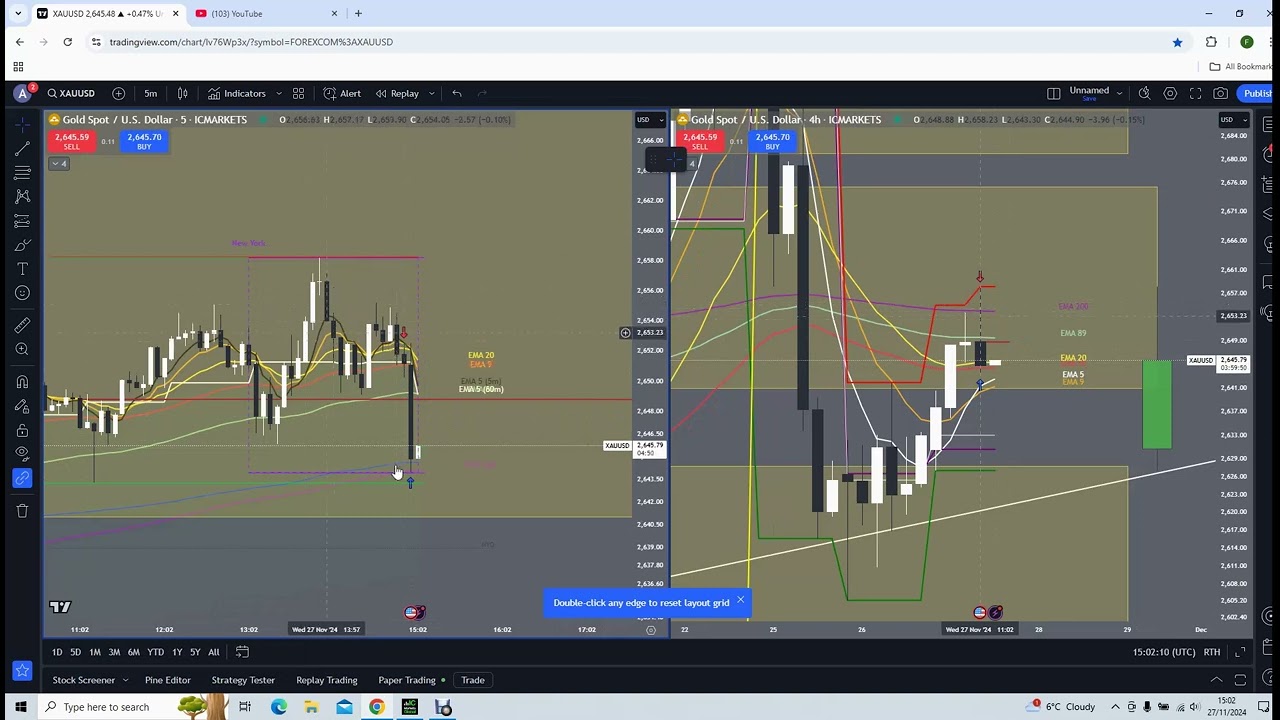This screenshot has height=720, width=1280.
Task: Select the Text annotation tool
Action: (x=22, y=269)
